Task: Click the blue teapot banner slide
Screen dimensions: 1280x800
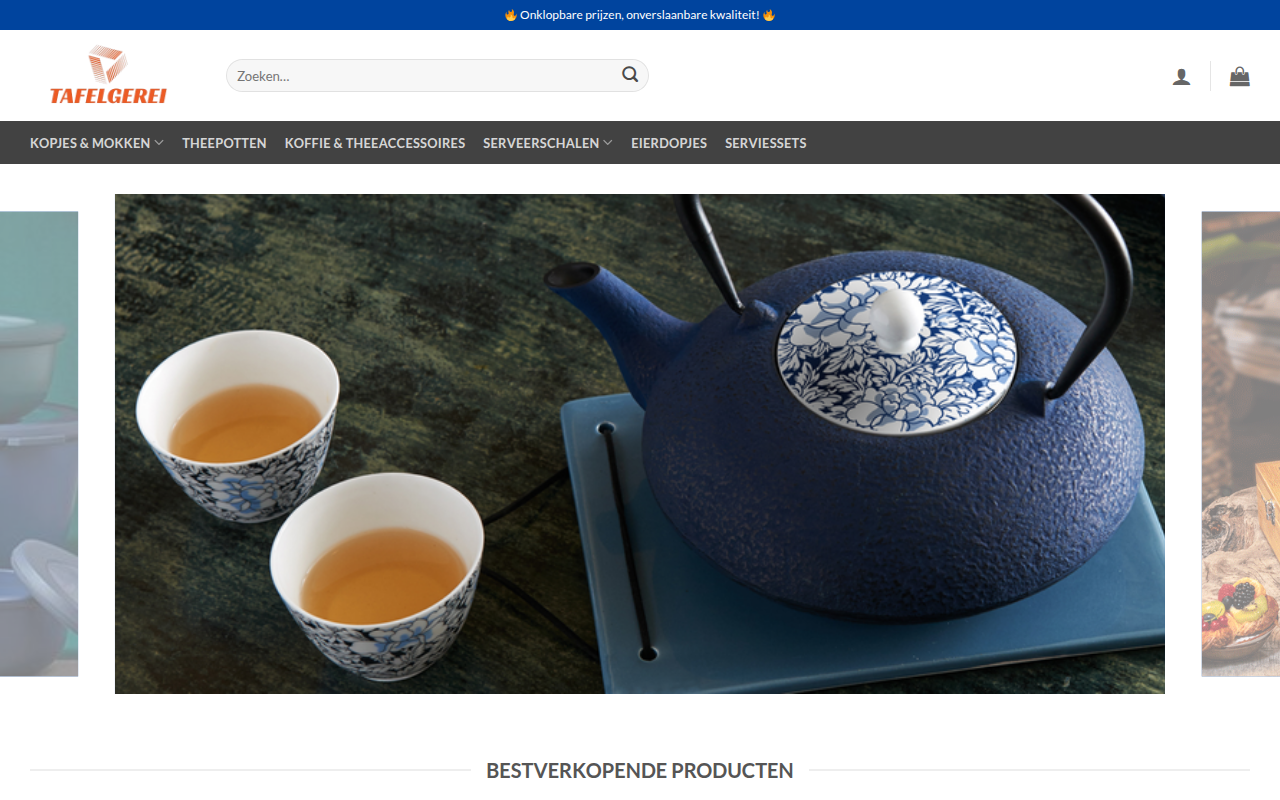Action: [640, 444]
